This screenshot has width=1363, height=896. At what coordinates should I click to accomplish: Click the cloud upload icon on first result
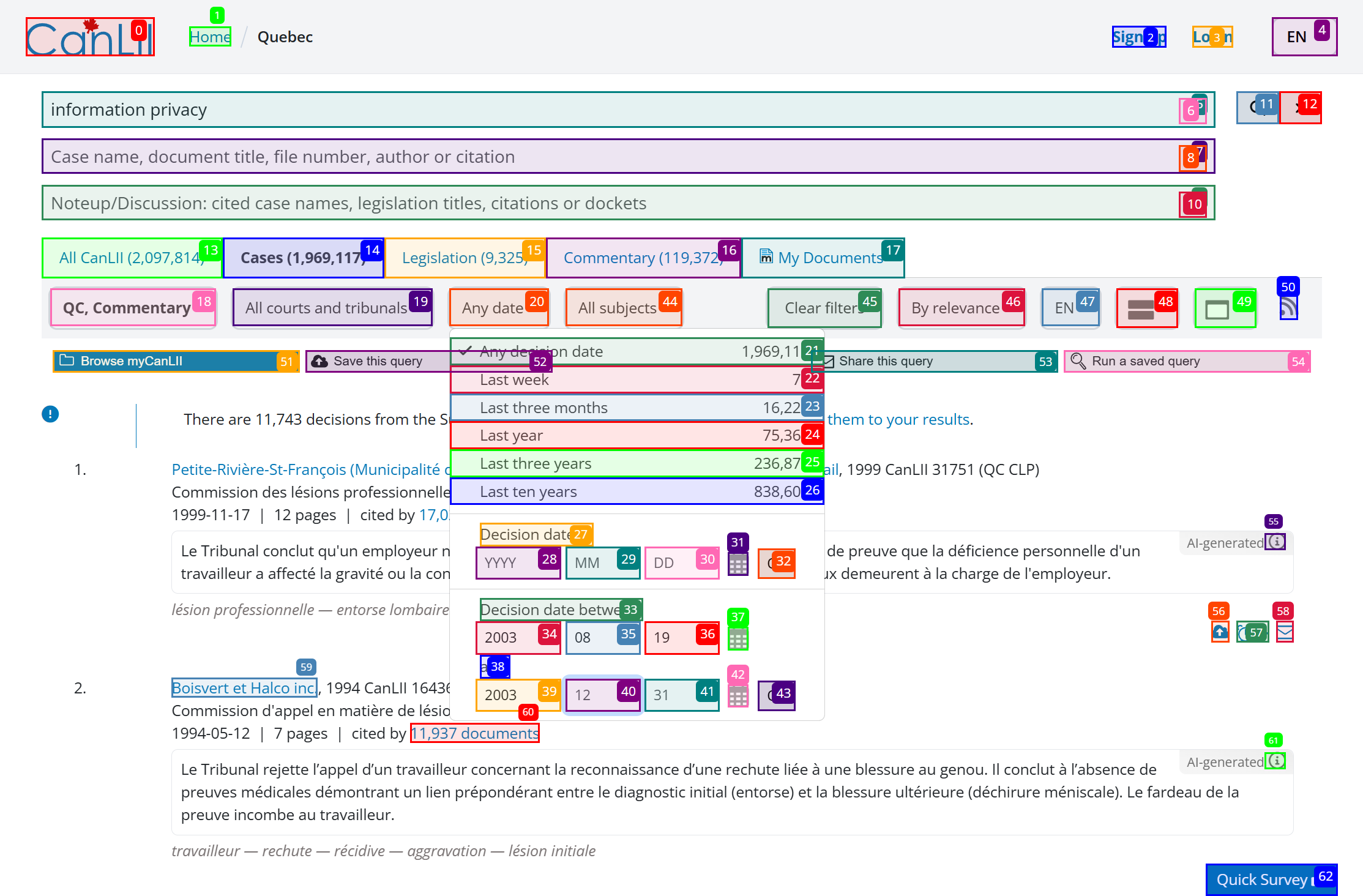(x=1219, y=631)
